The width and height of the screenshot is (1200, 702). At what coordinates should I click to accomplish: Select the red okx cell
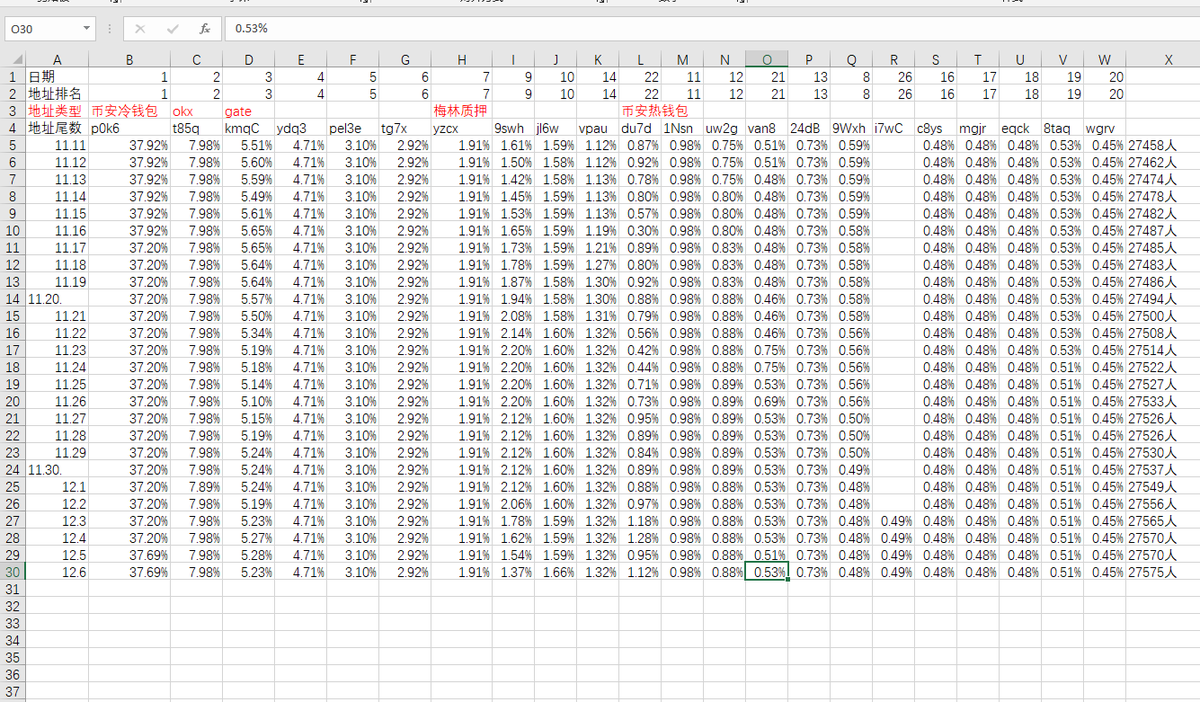[x=196, y=110]
